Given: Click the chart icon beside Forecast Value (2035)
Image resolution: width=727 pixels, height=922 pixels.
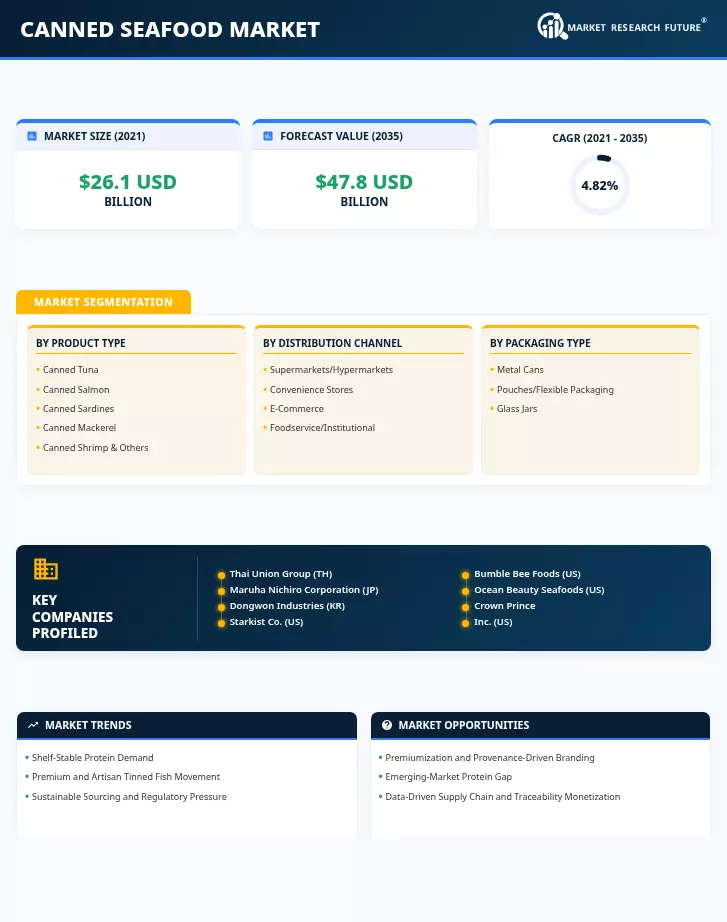Looking at the screenshot, I should 268,136.
